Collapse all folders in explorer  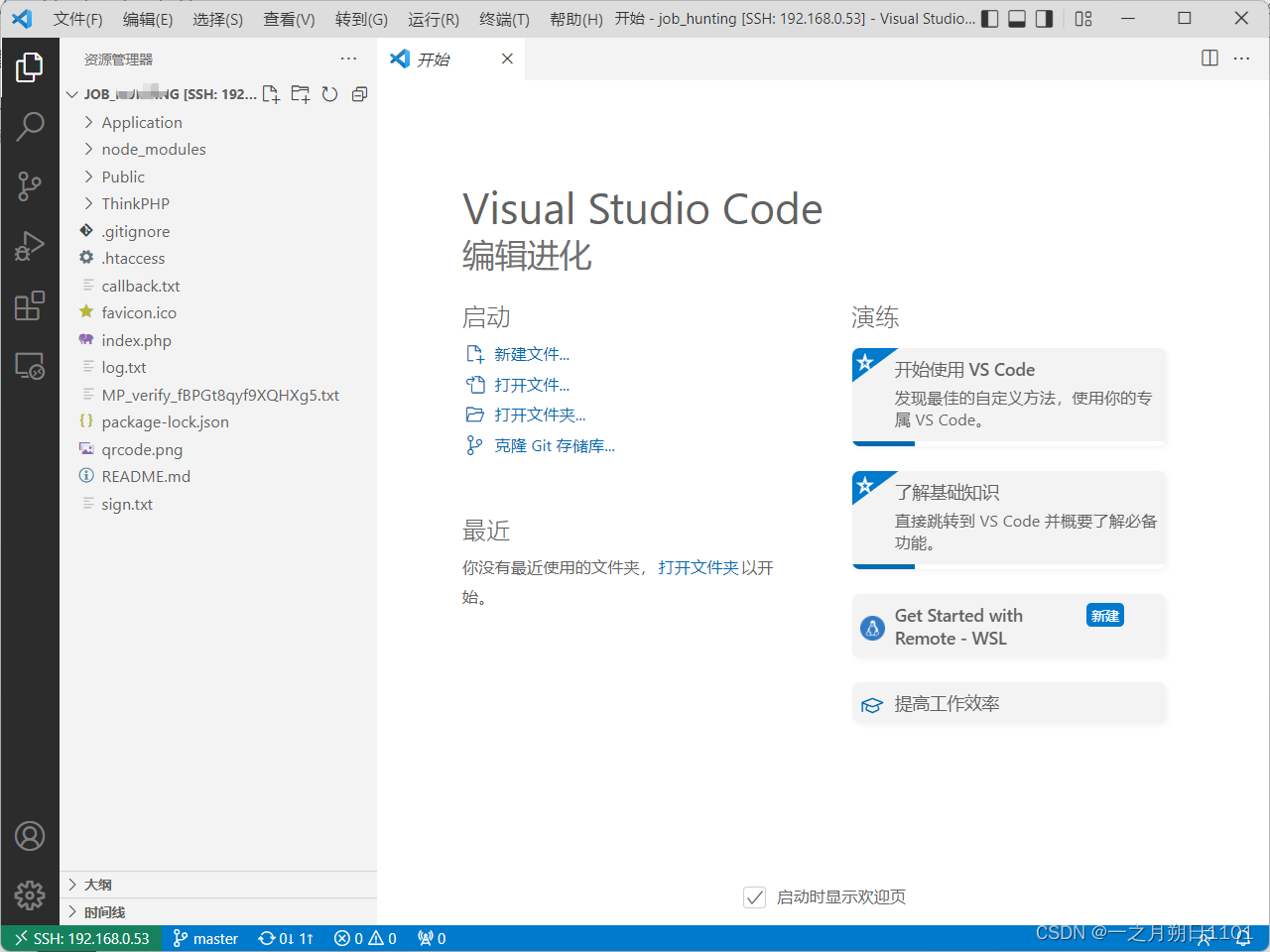pos(359,94)
